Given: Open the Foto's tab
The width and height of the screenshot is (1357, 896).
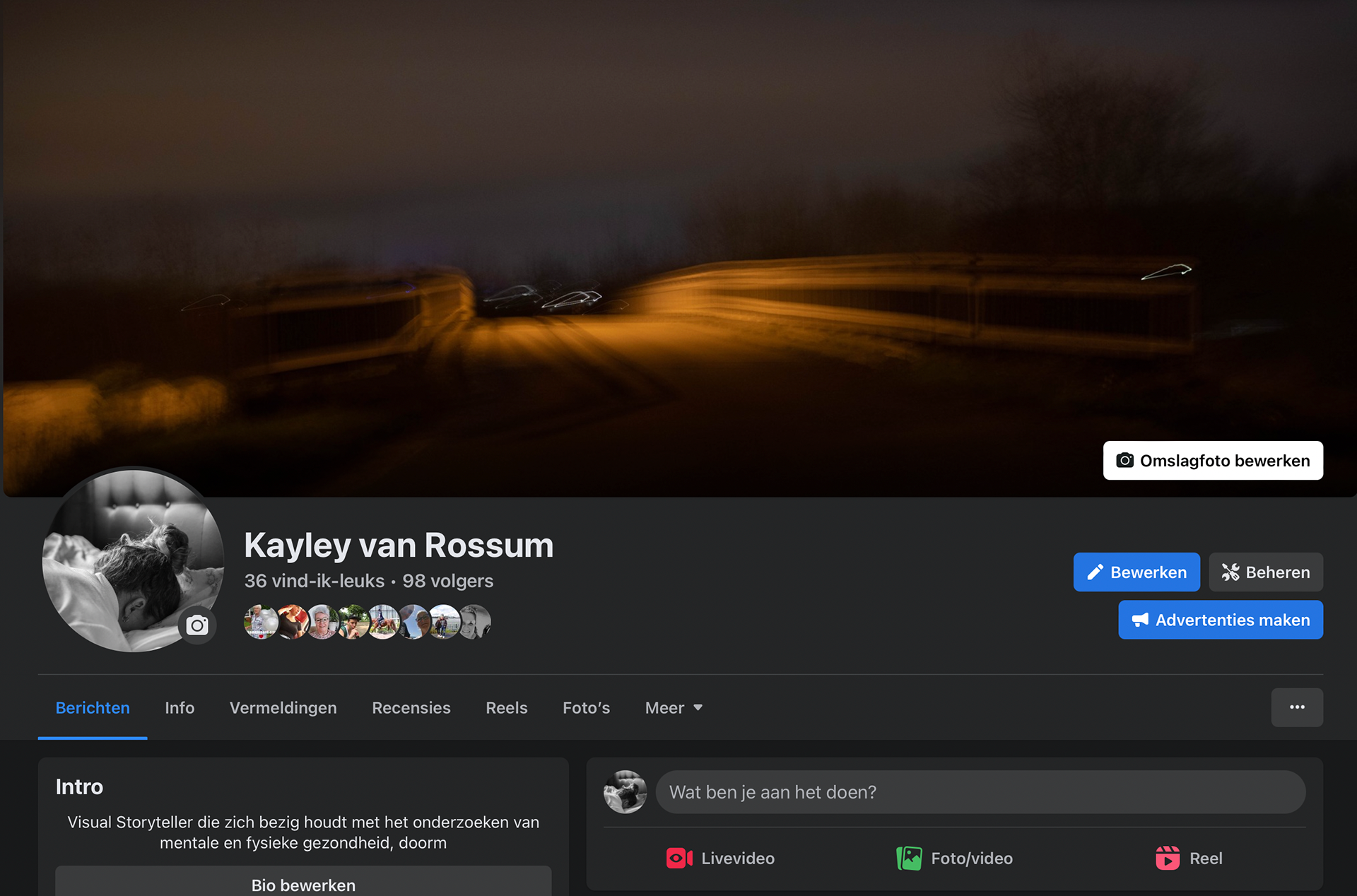Looking at the screenshot, I should [586, 708].
